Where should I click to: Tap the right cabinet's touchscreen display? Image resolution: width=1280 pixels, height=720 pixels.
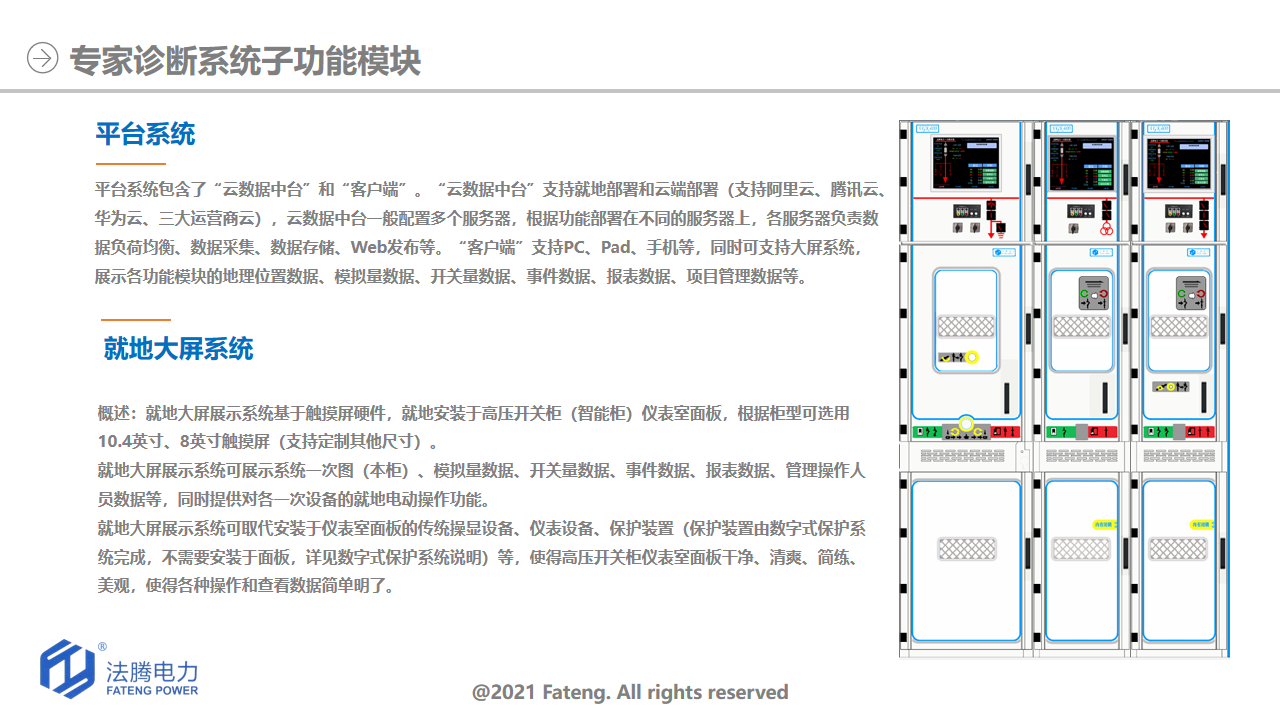coord(1180,164)
